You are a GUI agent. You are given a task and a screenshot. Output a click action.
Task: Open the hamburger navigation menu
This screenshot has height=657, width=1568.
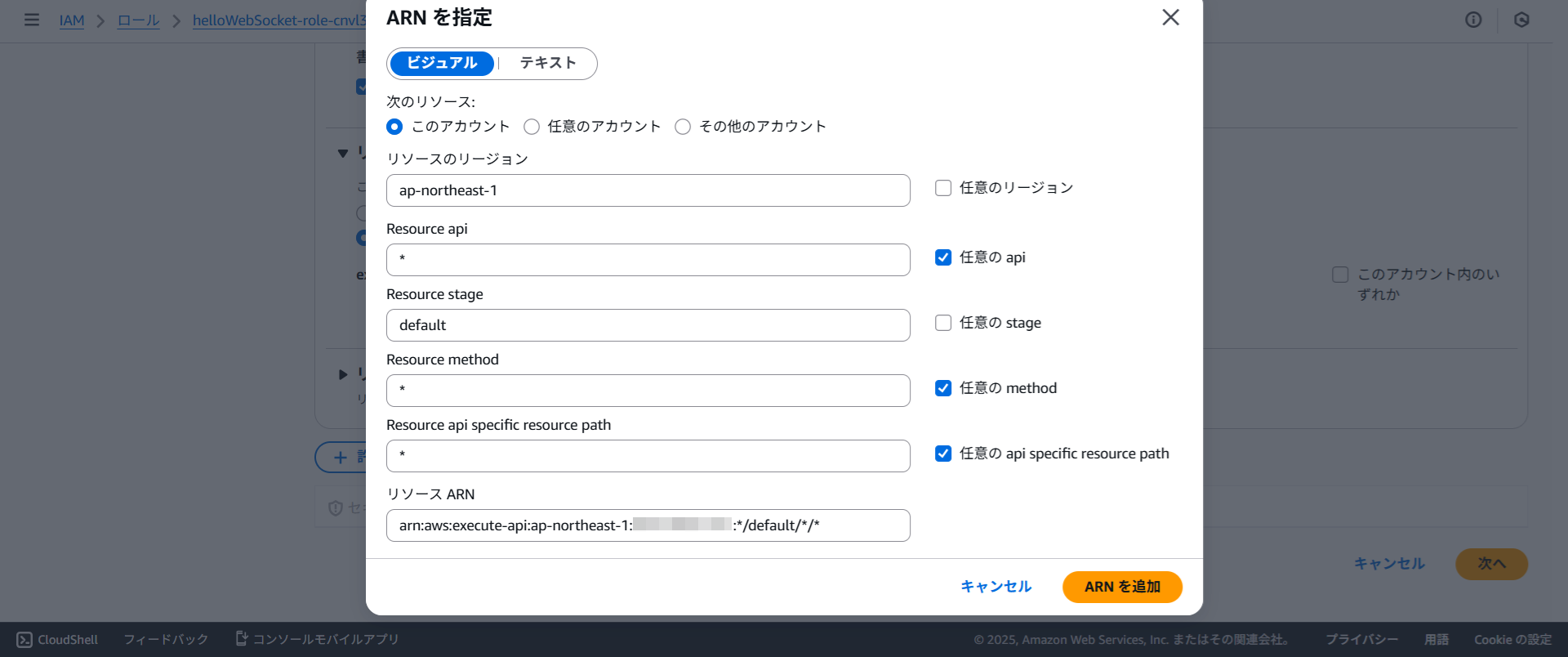point(32,20)
